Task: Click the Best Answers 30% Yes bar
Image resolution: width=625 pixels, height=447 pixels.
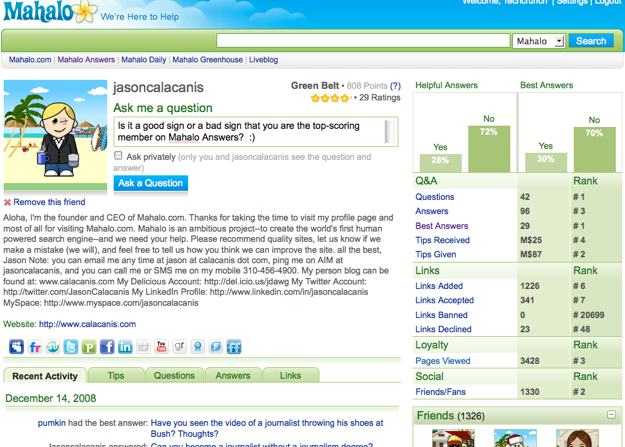Action: pos(546,163)
